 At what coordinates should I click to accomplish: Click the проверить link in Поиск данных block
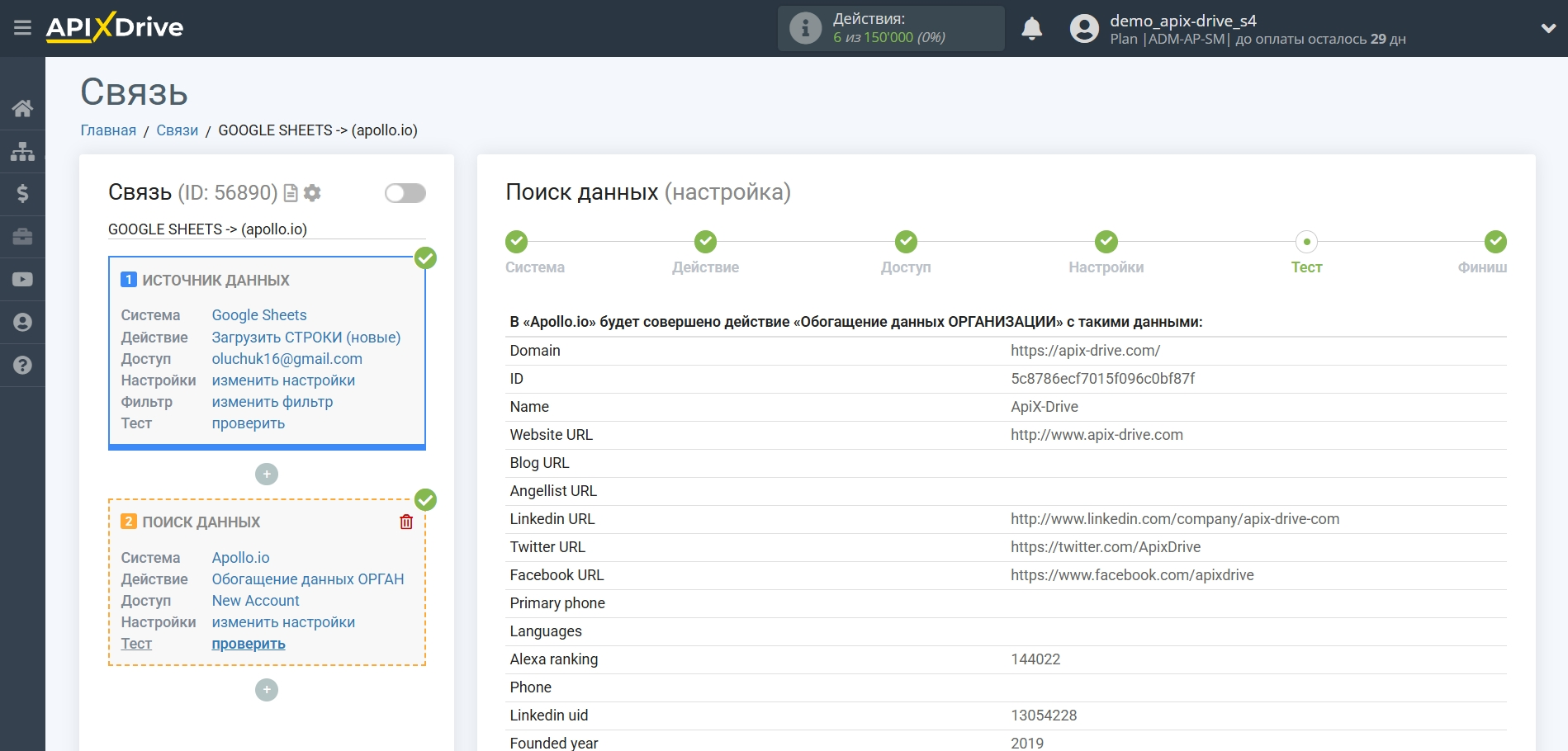pyautogui.click(x=247, y=643)
